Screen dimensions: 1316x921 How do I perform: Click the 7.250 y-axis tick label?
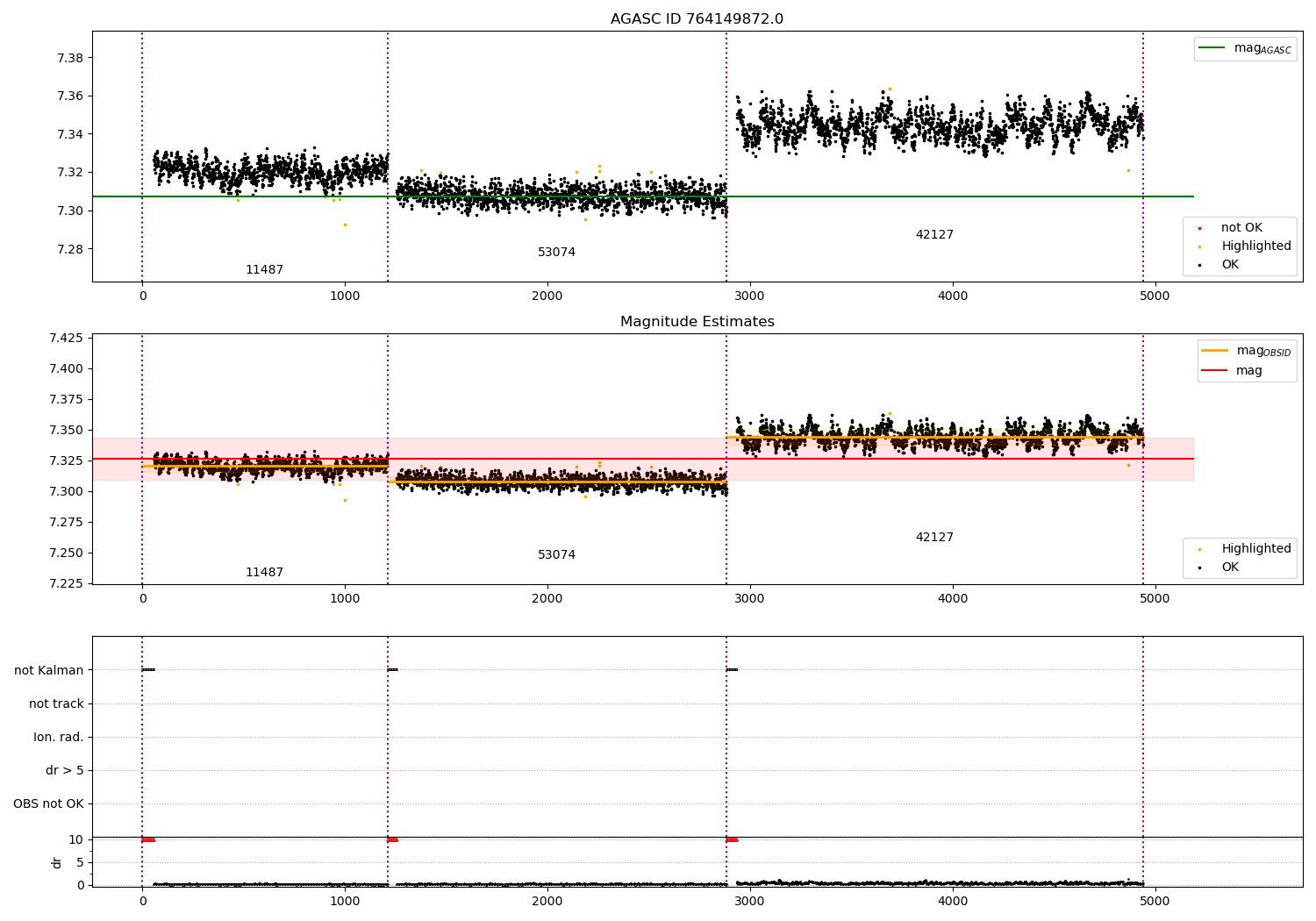(x=66, y=553)
